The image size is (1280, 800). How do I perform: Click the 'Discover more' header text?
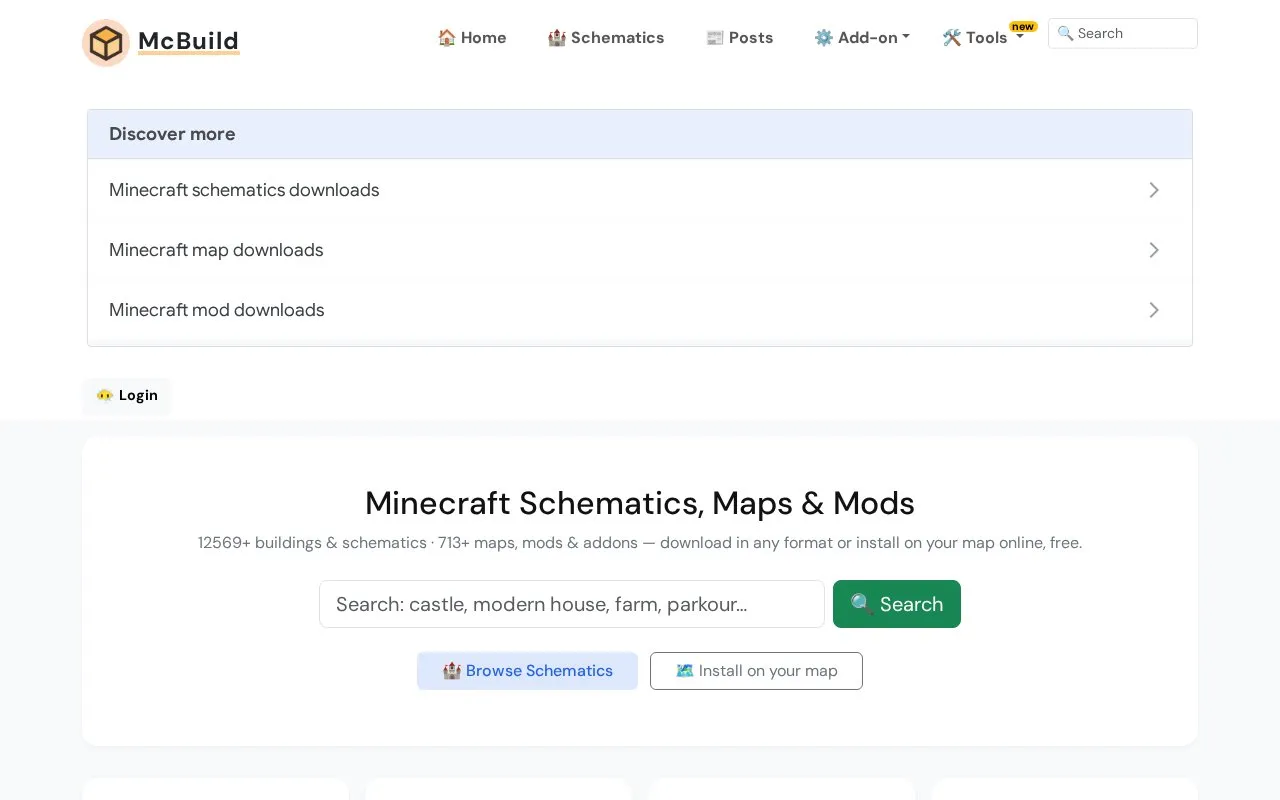[172, 134]
